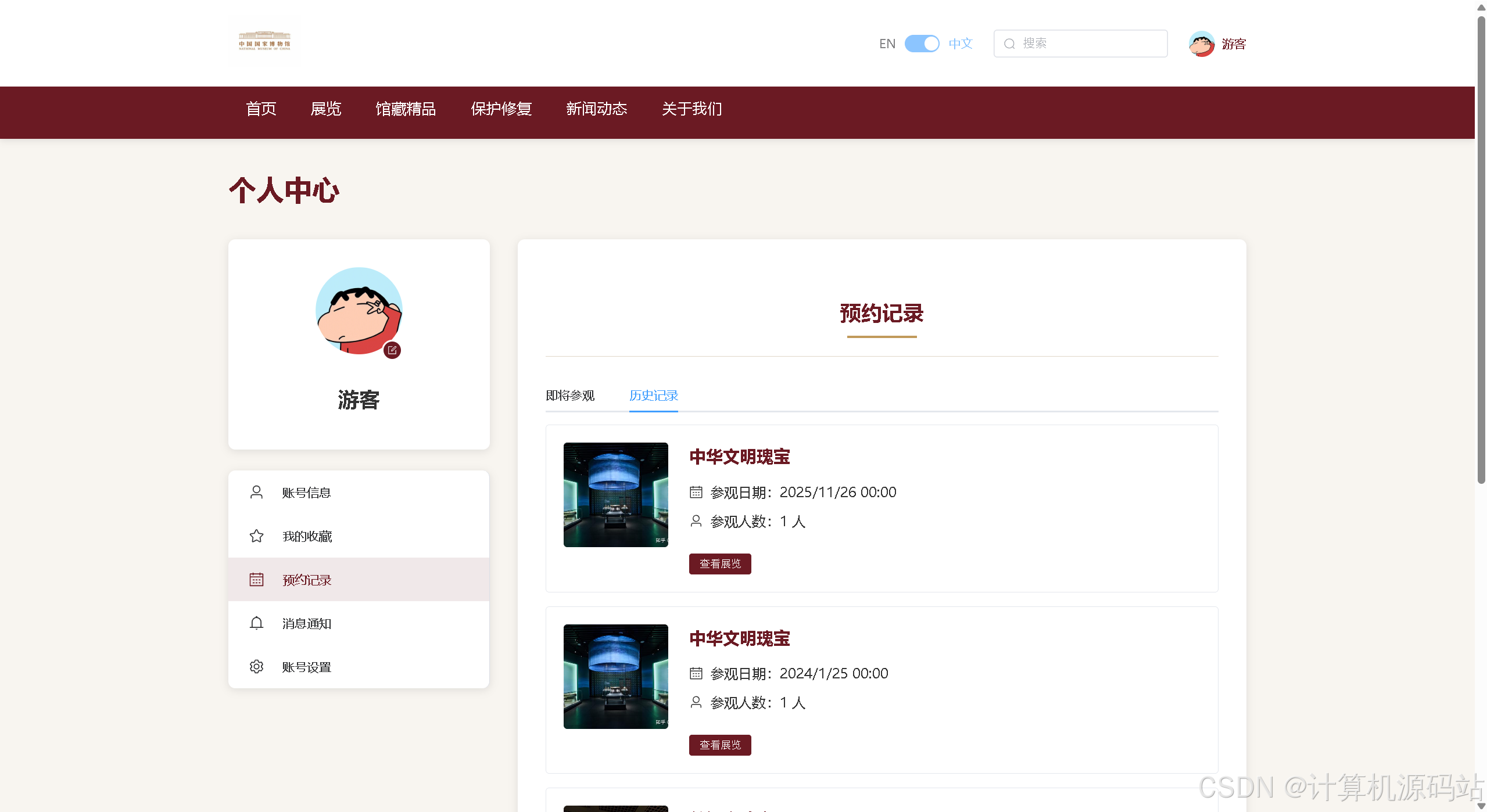Click the search magnifier icon
Viewport: 1487px width, 812px height.
(1009, 44)
